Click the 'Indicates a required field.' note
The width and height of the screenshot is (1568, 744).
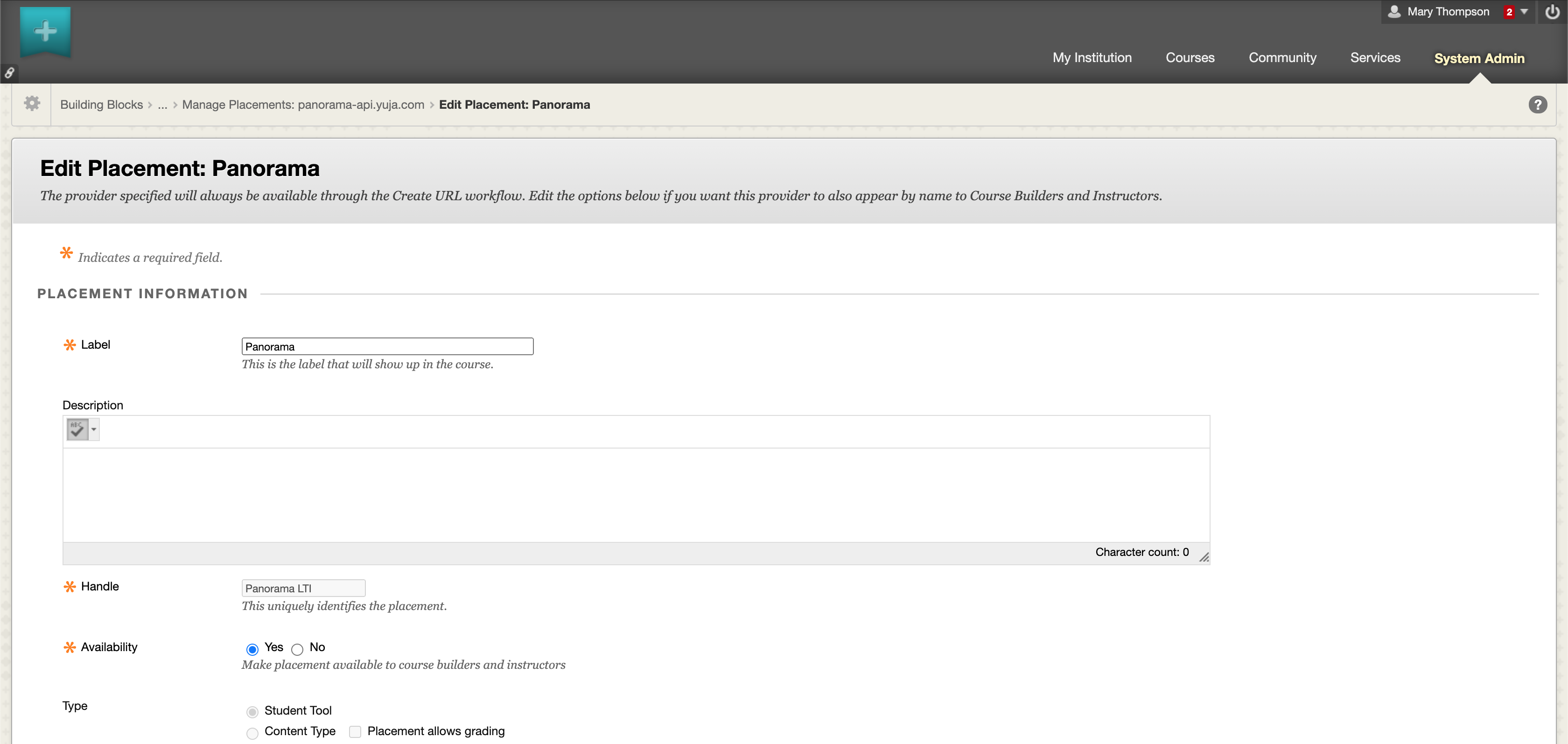(150, 258)
